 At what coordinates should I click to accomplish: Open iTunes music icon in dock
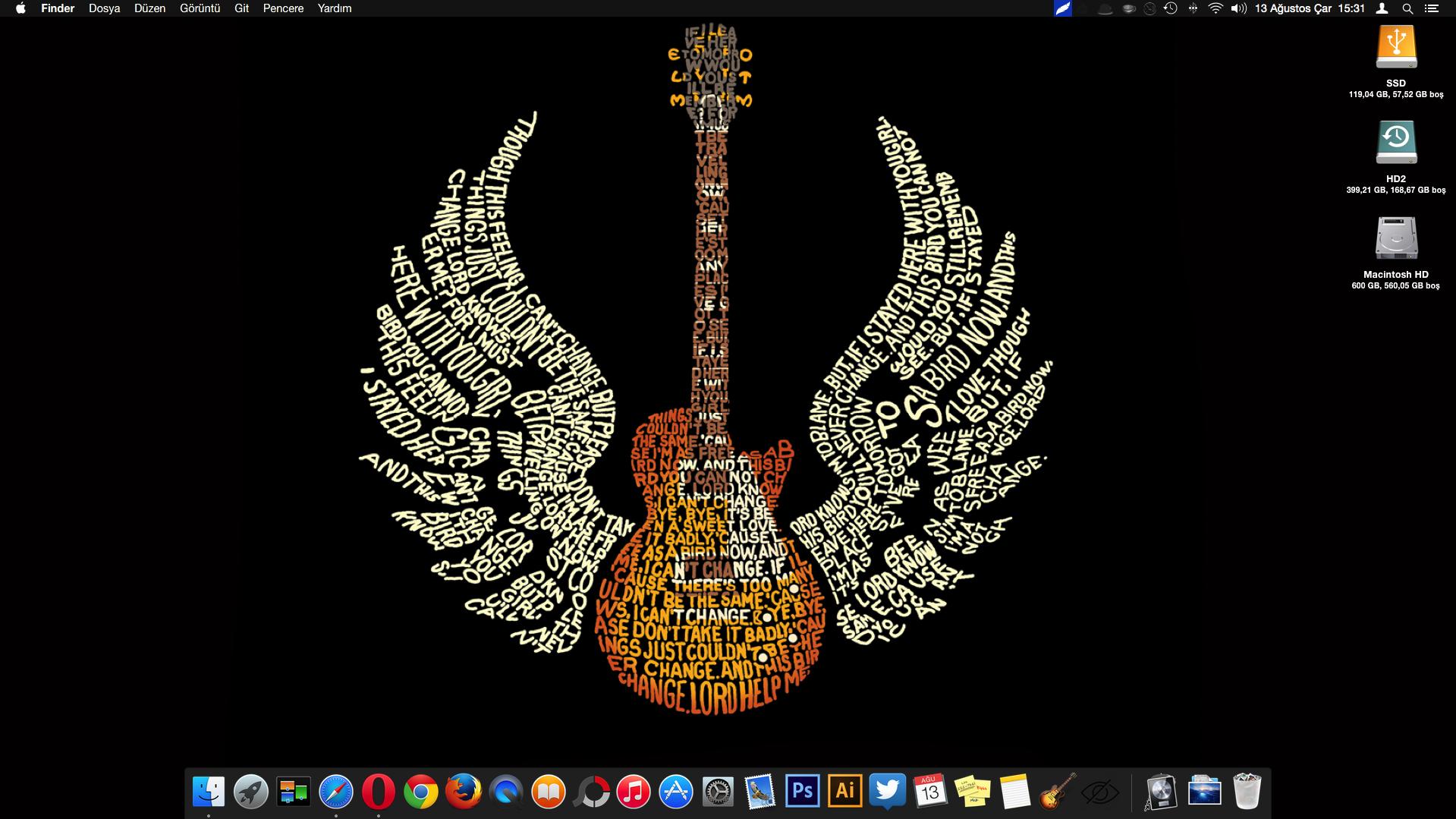pyautogui.click(x=634, y=792)
